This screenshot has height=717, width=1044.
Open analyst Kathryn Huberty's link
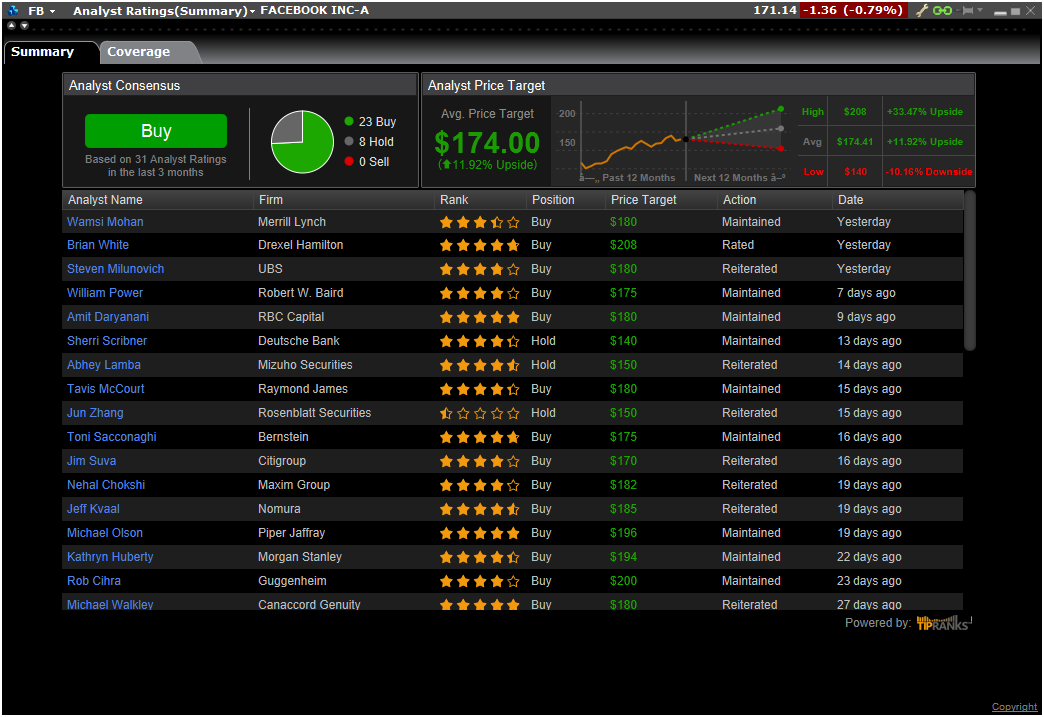tap(110, 557)
